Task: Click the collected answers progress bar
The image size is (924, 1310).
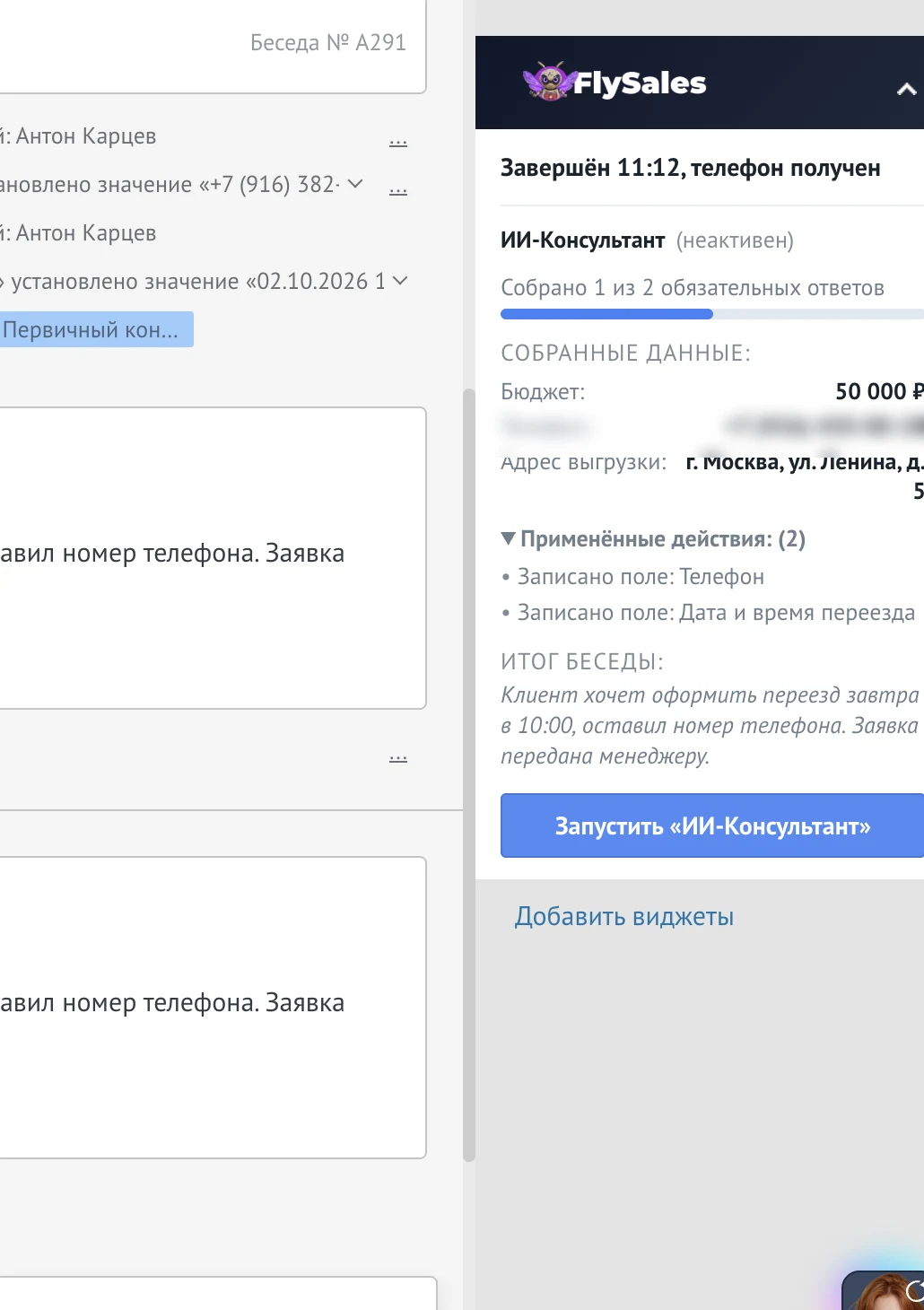Action: tap(712, 314)
